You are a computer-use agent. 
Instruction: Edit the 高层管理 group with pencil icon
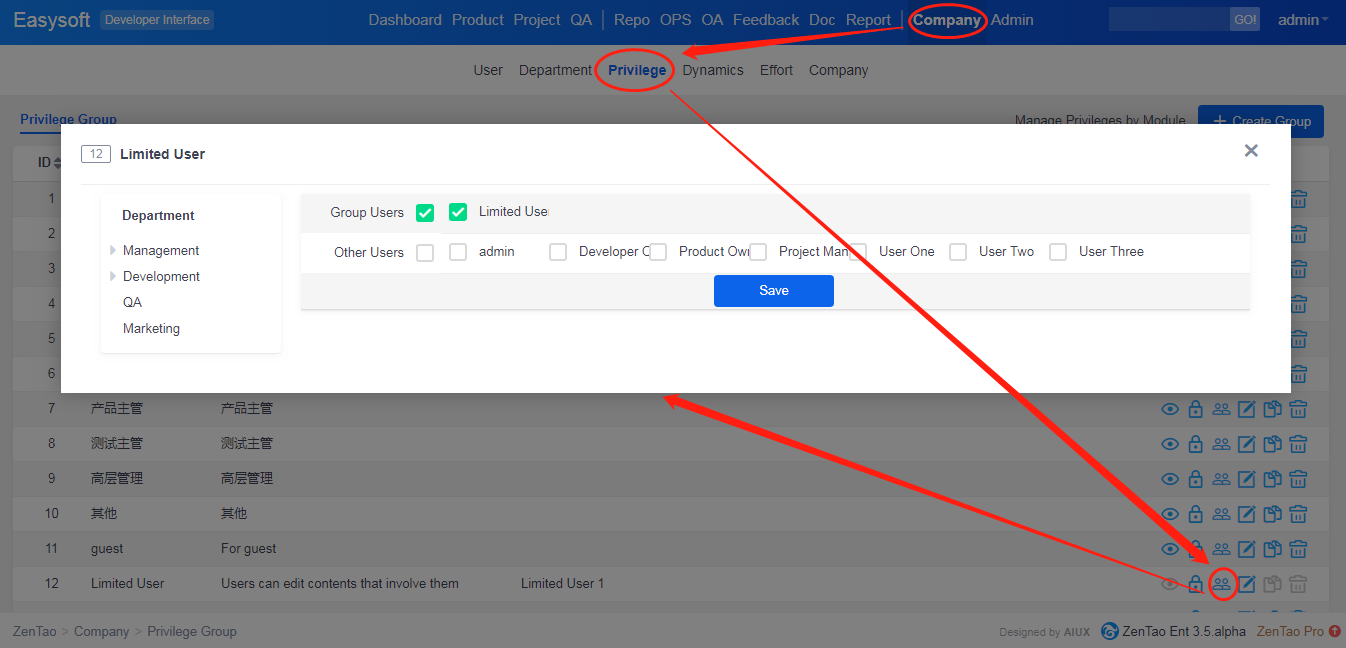tap(1247, 479)
